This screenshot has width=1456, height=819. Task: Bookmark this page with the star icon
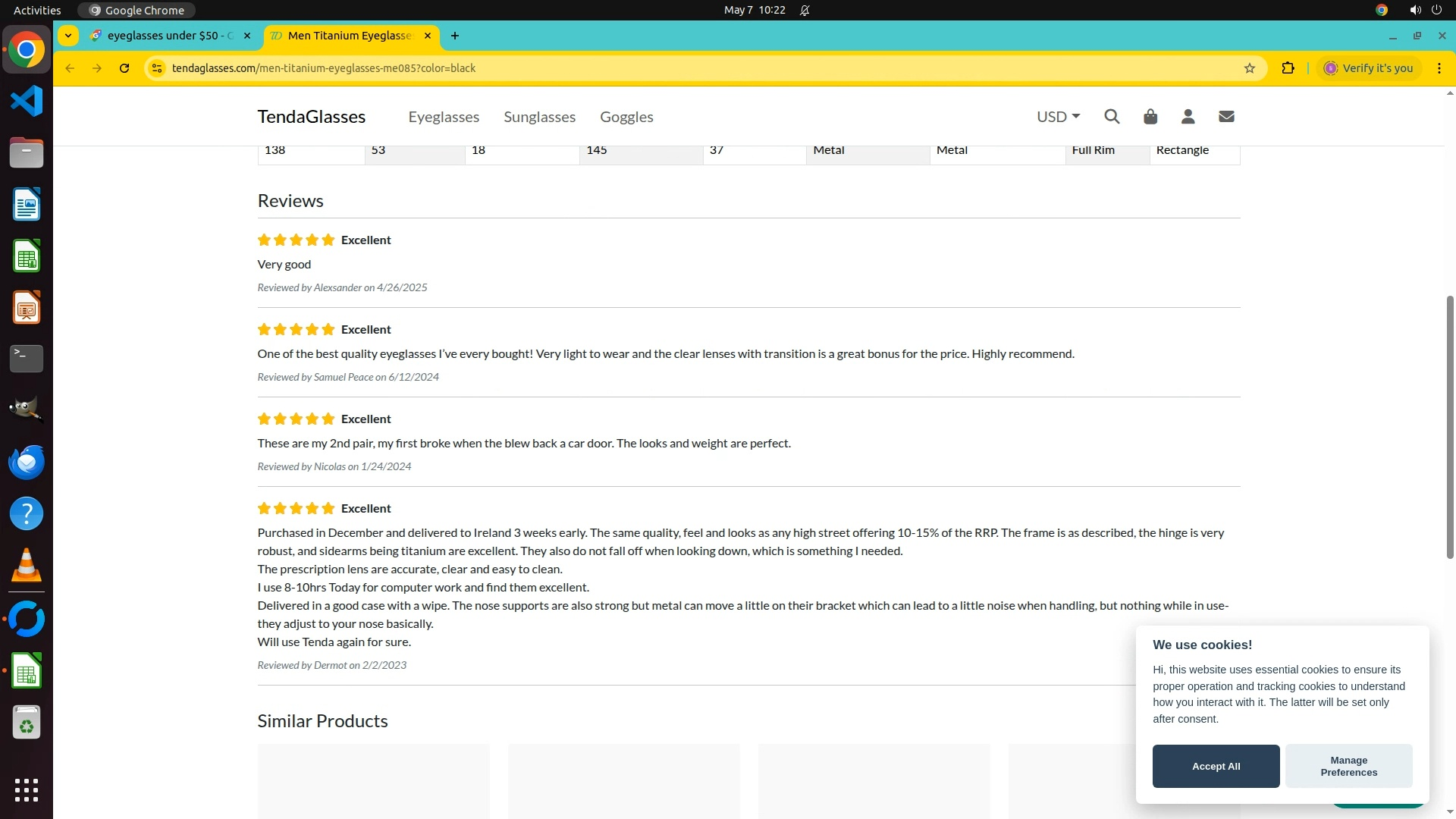1250,68
